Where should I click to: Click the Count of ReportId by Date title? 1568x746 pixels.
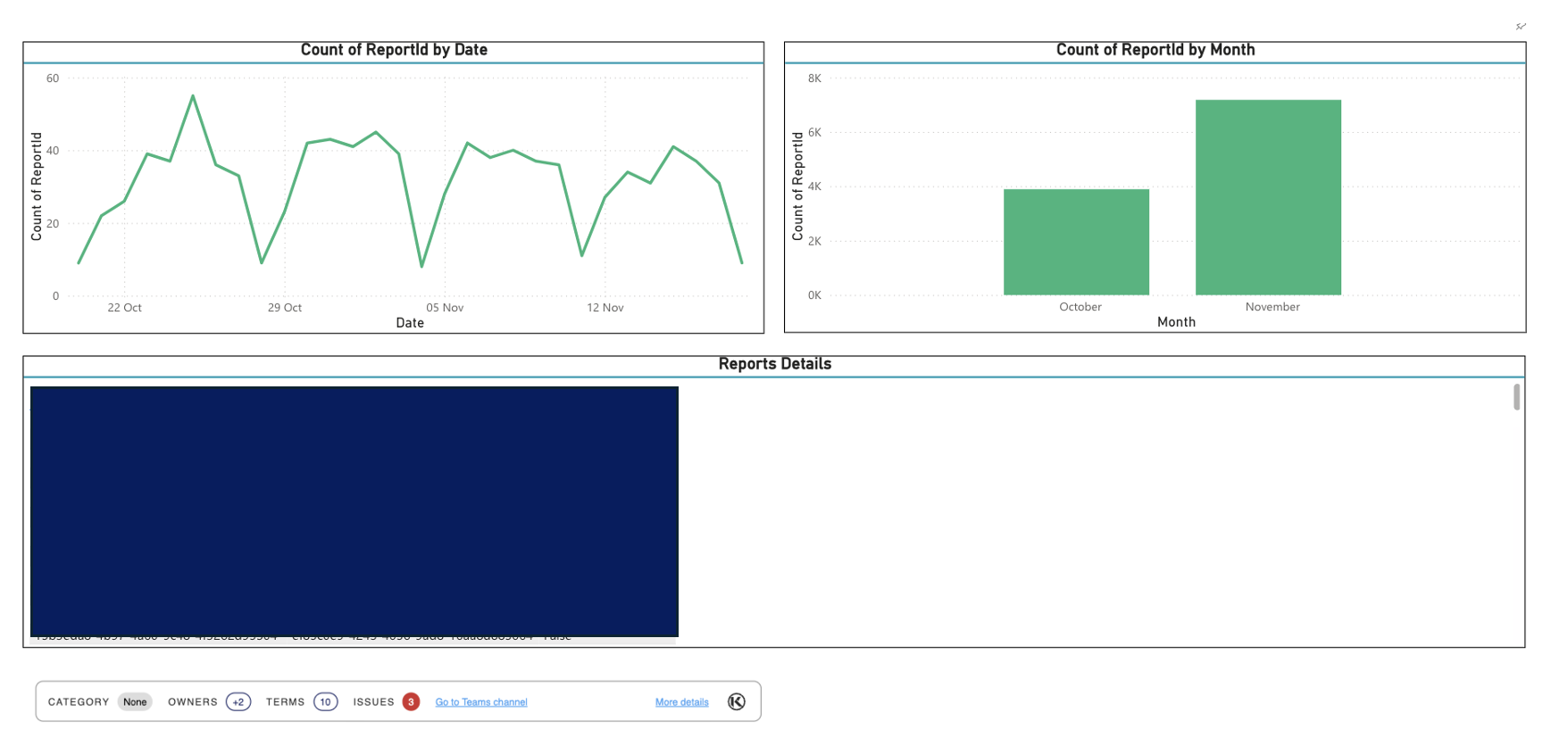pyautogui.click(x=394, y=50)
